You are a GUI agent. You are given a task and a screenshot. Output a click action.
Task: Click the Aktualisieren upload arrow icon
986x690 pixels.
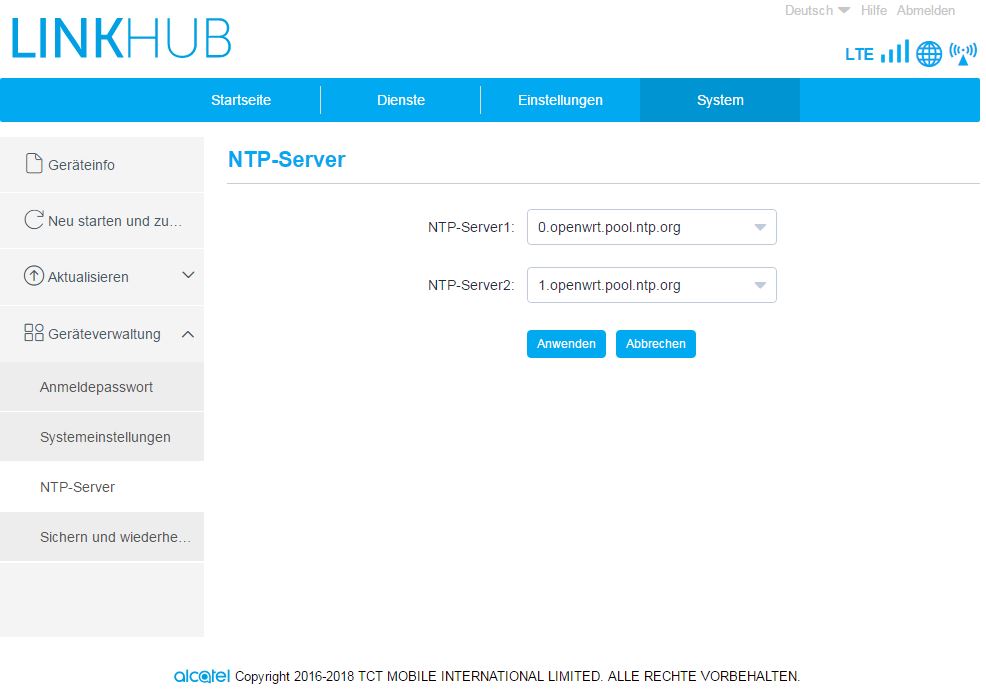[34, 276]
